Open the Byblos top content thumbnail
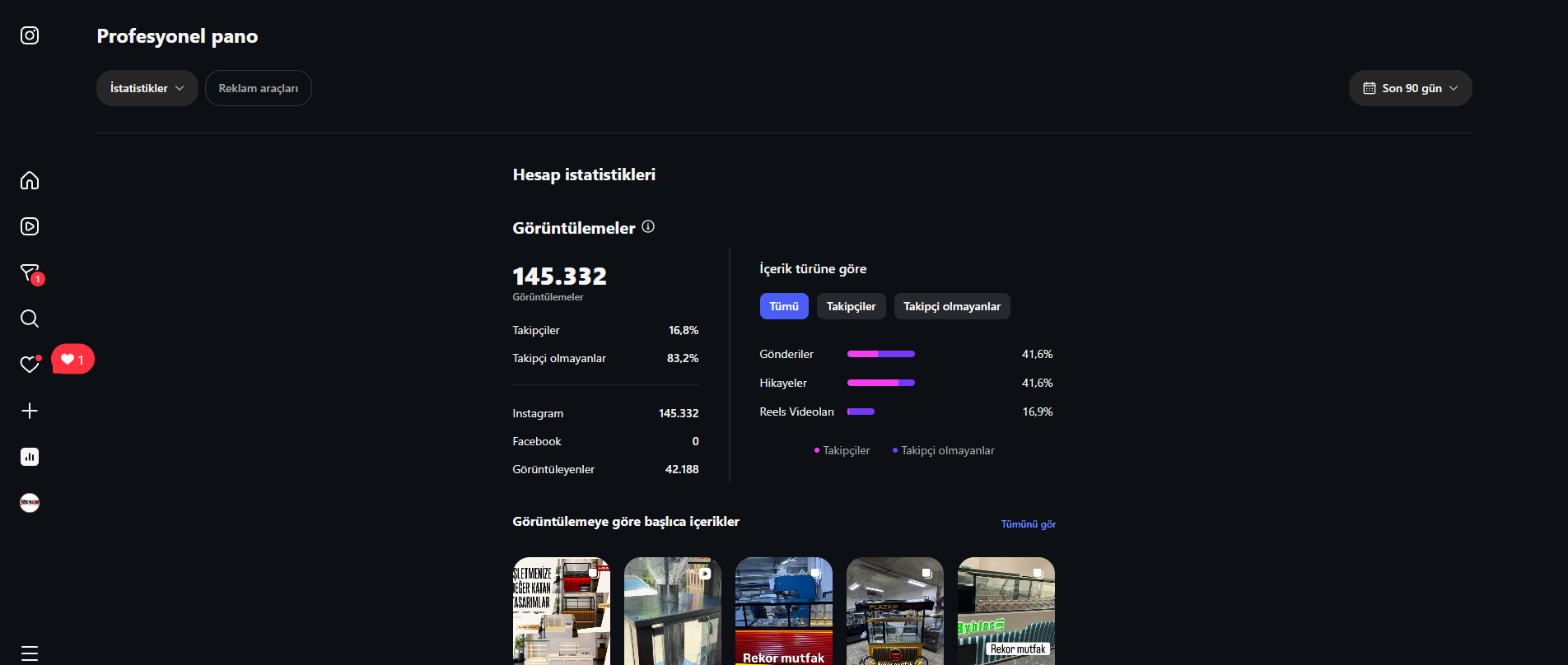 [x=1006, y=611]
